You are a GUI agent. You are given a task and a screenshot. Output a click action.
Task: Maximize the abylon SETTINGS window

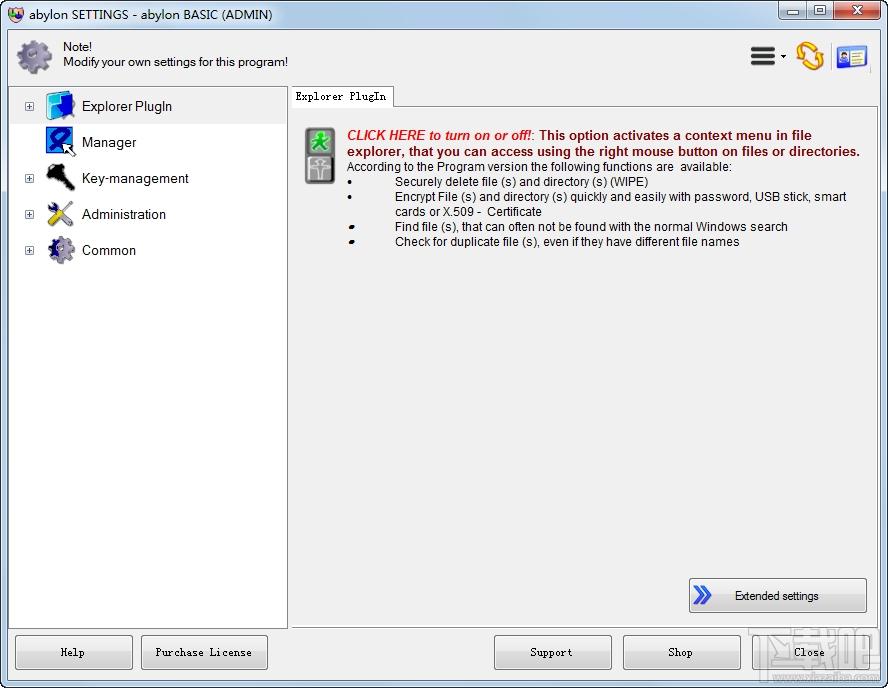pos(819,11)
